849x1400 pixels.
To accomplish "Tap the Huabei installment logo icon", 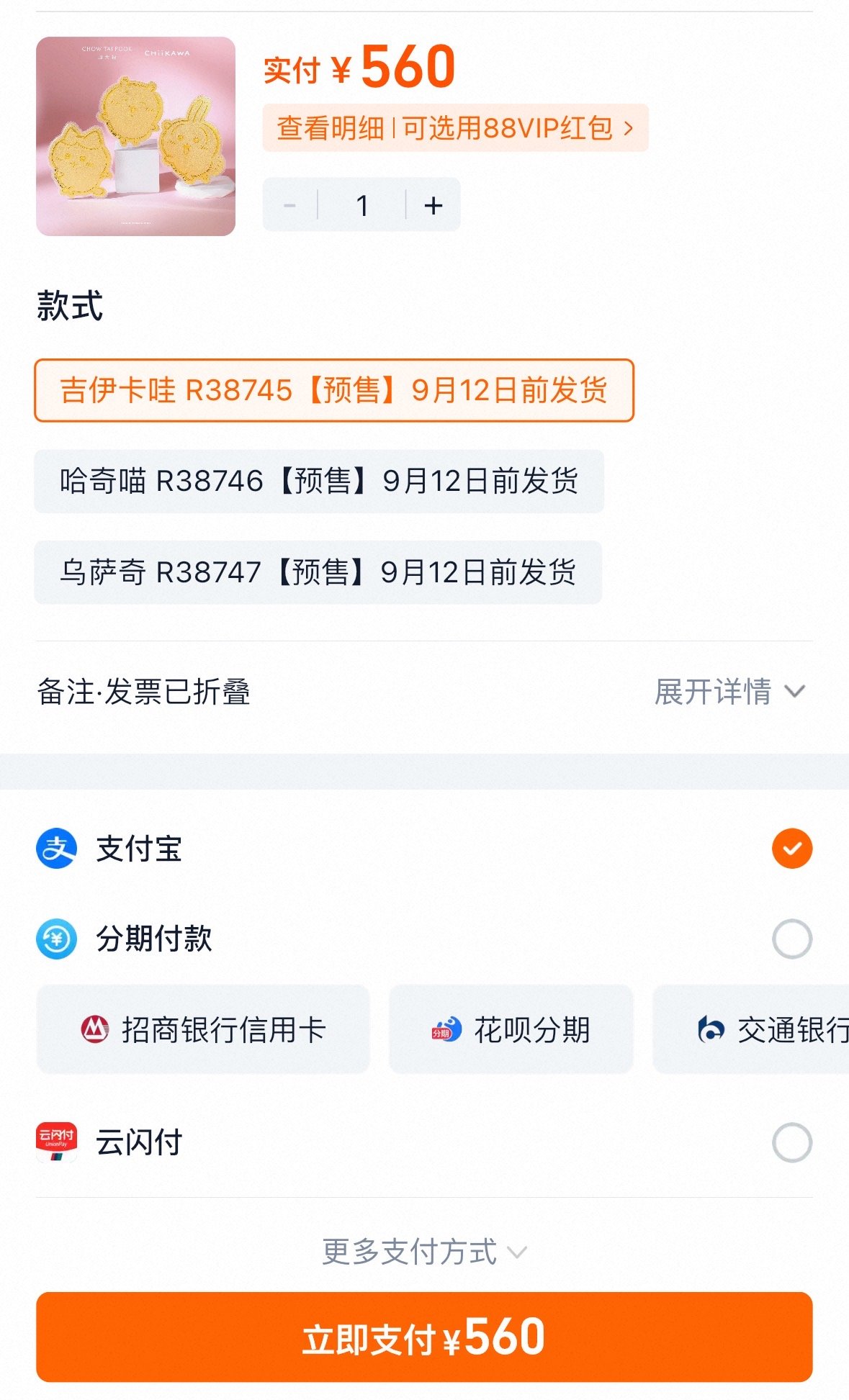I will point(446,1029).
